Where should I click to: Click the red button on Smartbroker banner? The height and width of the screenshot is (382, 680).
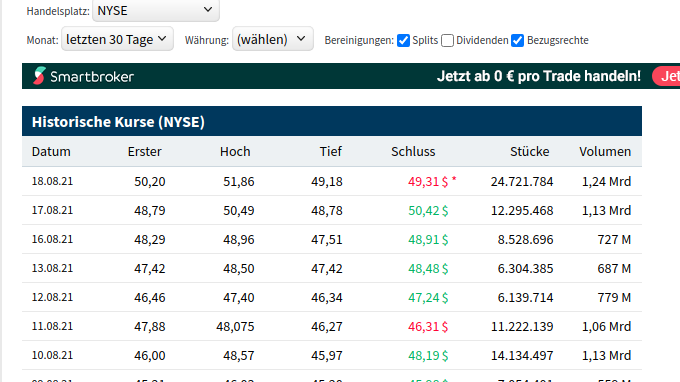[666, 76]
